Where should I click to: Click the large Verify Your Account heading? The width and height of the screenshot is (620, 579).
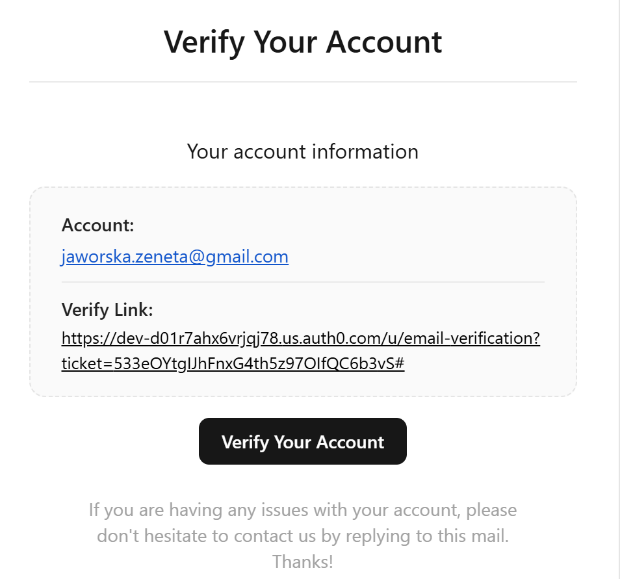303,43
